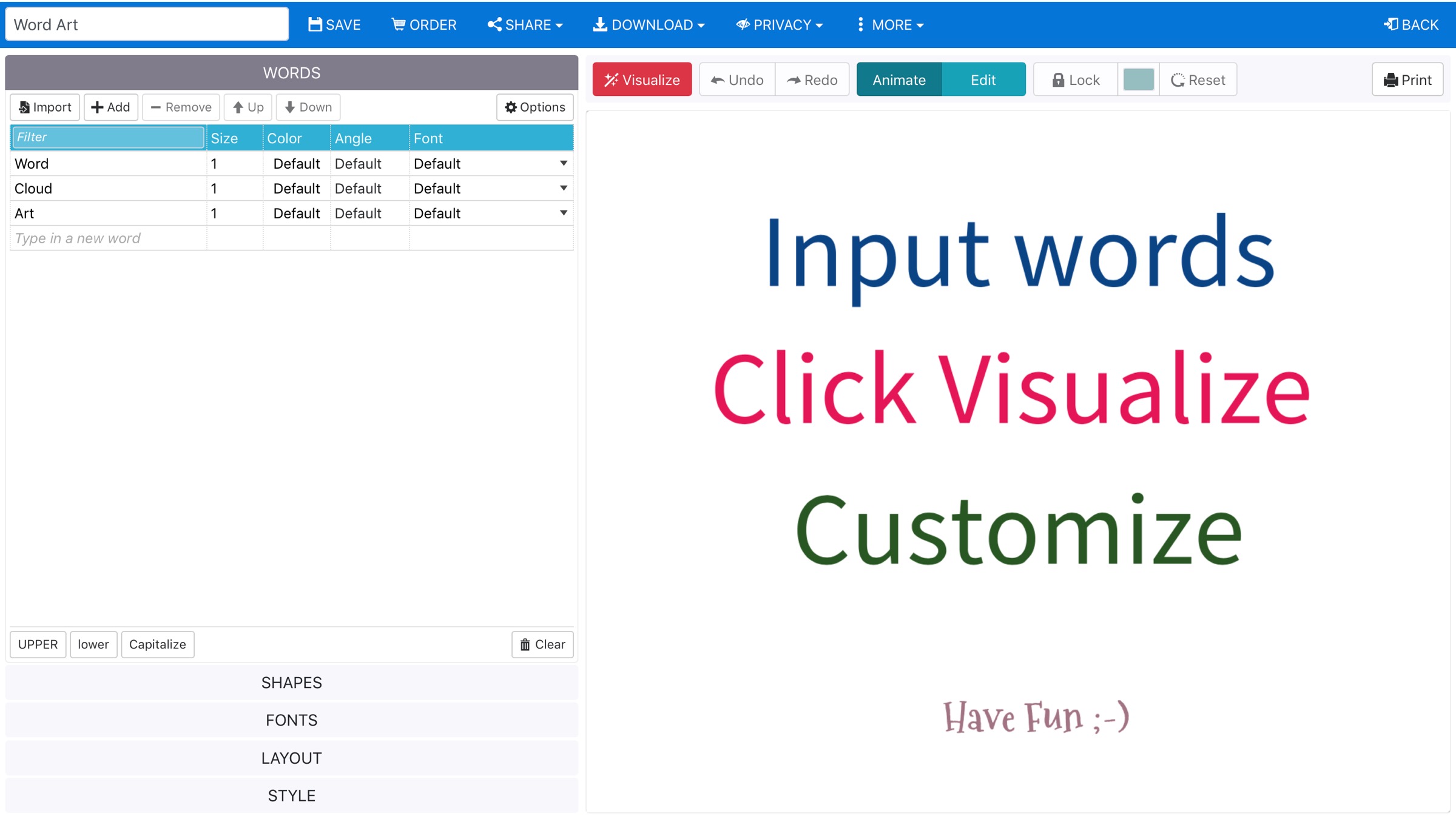Open the Share dropdown menu

525,24
